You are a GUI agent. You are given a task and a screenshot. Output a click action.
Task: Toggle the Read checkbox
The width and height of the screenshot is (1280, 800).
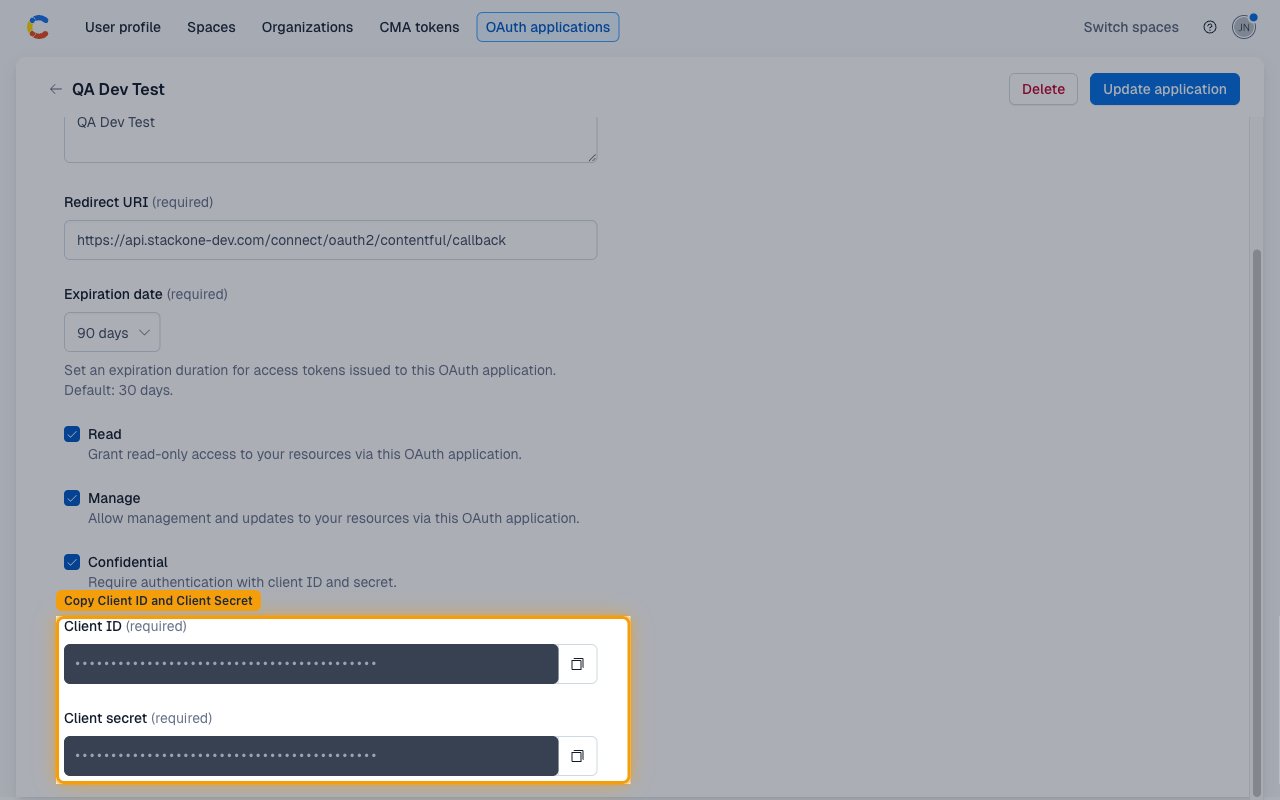(x=72, y=434)
